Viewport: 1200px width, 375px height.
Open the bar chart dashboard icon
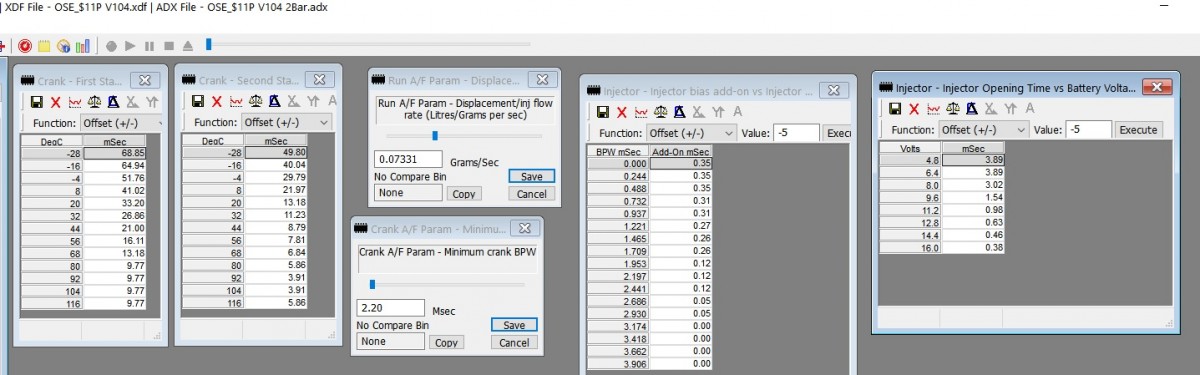pyautogui.click(x=83, y=46)
